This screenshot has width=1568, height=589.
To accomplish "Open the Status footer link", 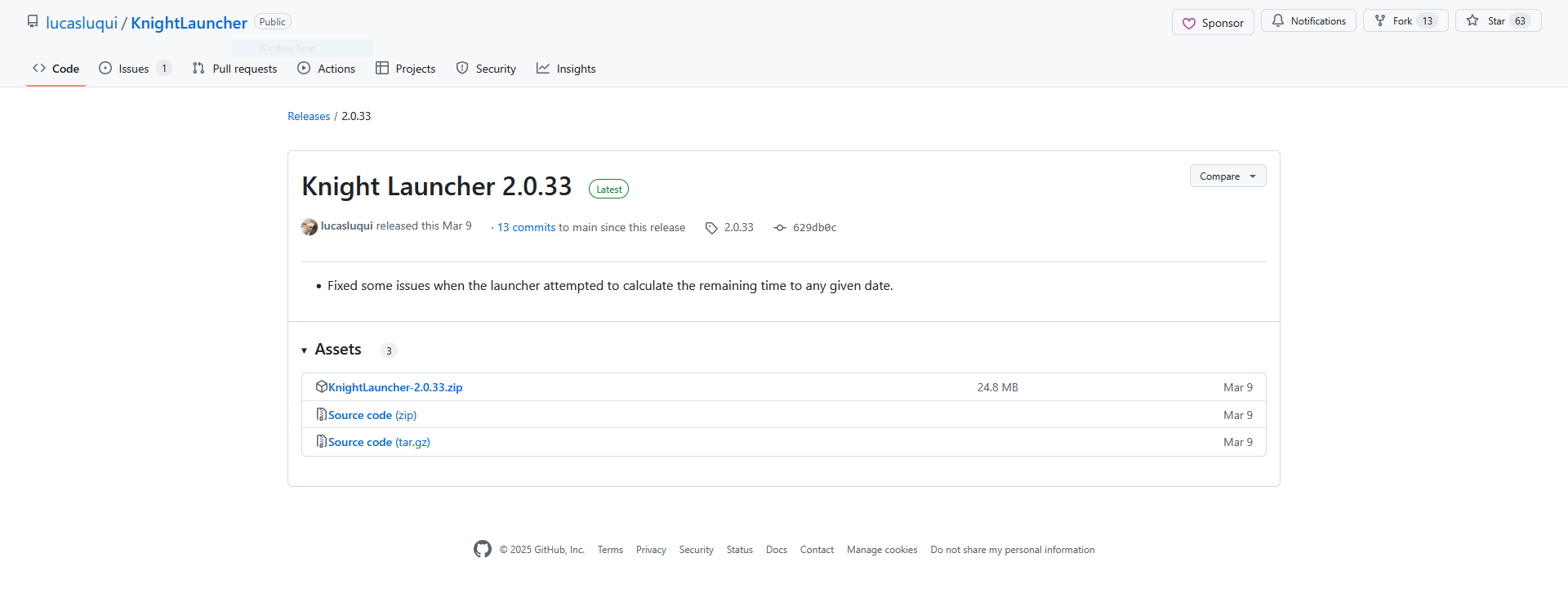I will click(740, 550).
